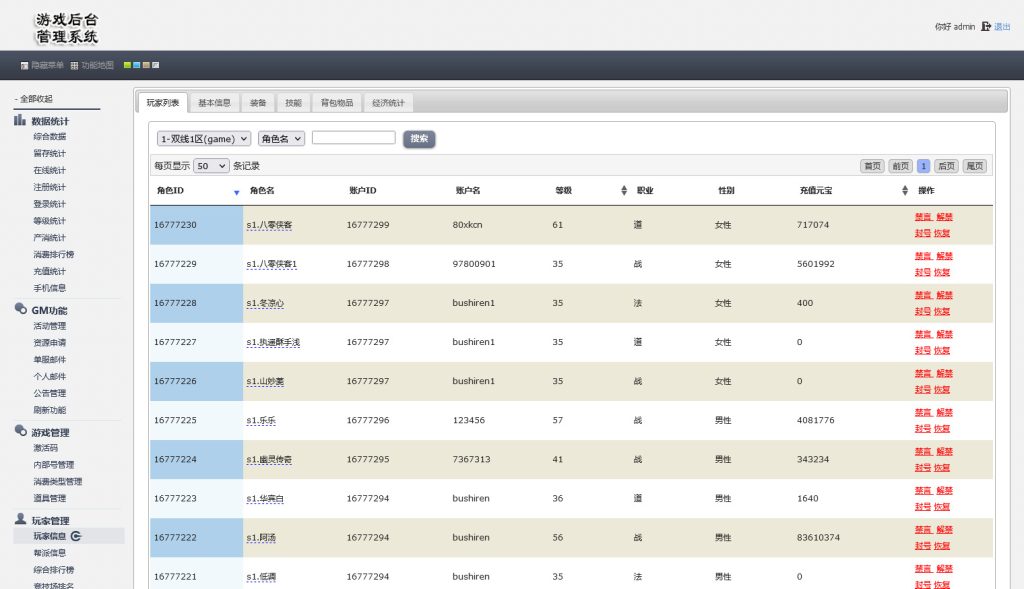Screen dimensions: 1024x589
Task: Pick the green theme color swatch
Action: pyautogui.click(x=127, y=65)
